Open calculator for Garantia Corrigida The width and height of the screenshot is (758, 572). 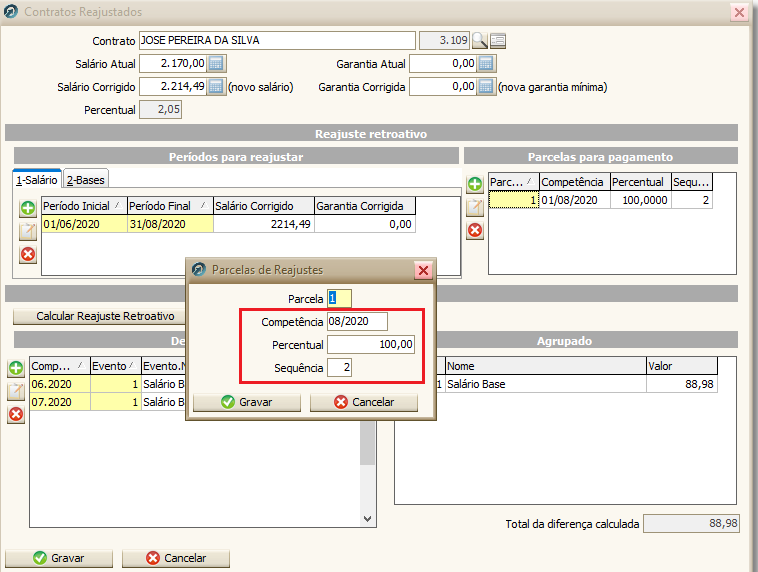tap(486, 87)
